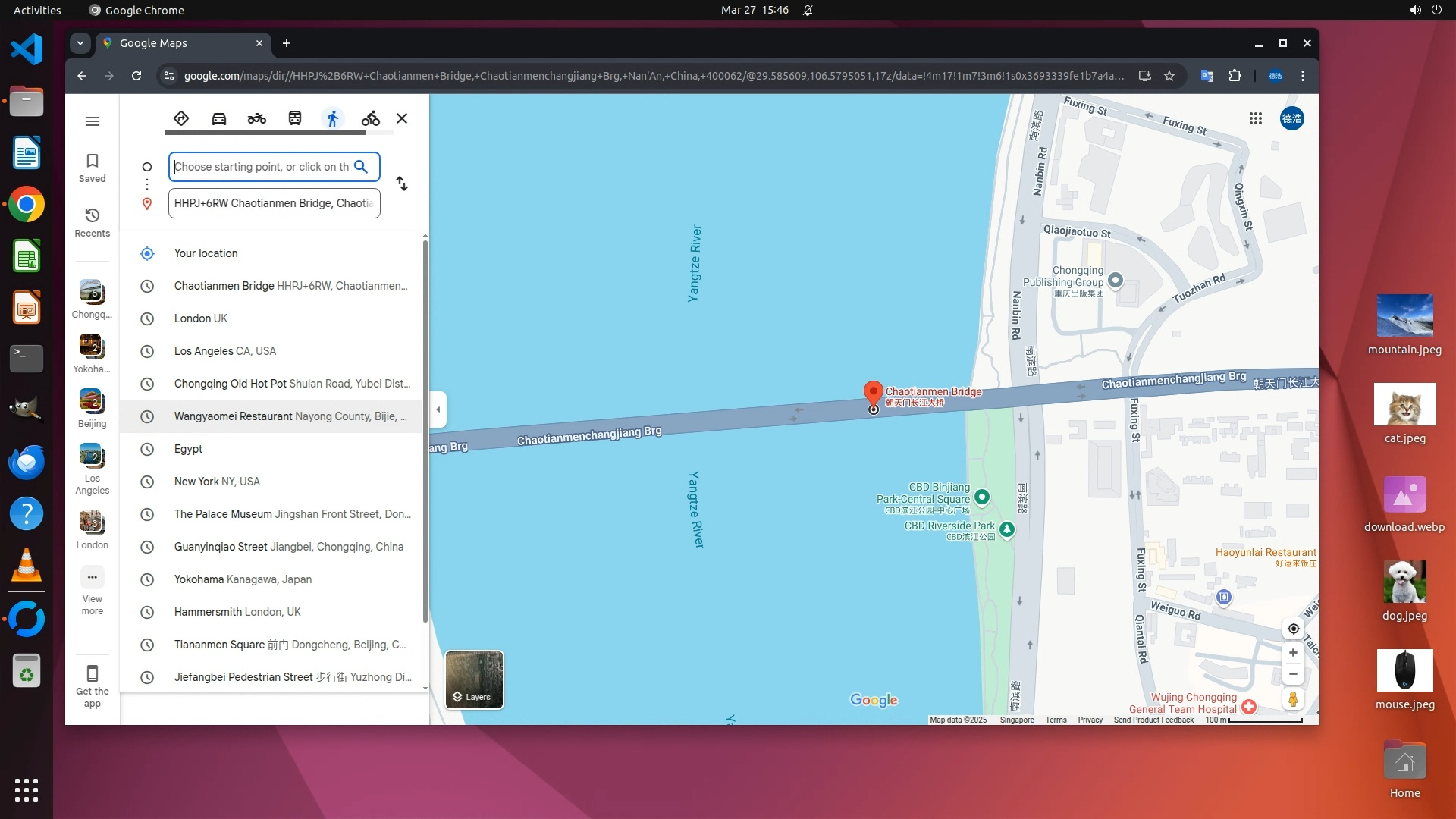Select the Transit travel mode icon

tap(295, 118)
